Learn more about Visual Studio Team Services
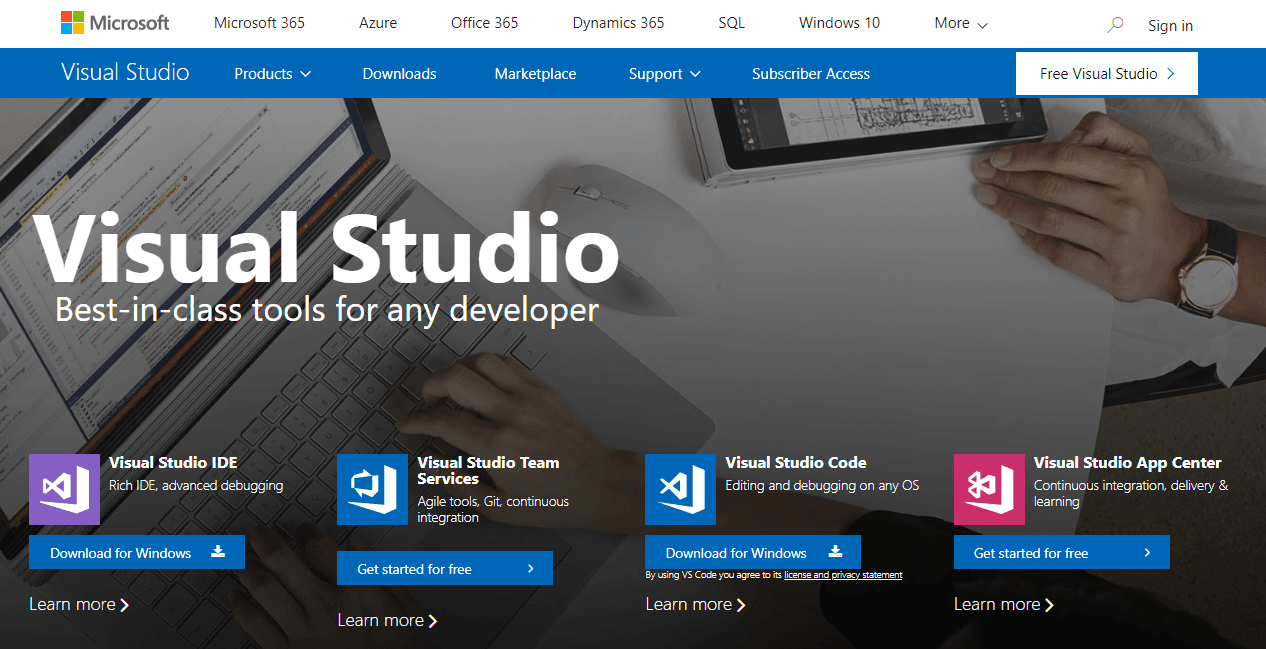The width and height of the screenshot is (1266, 649). coord(387,620)
